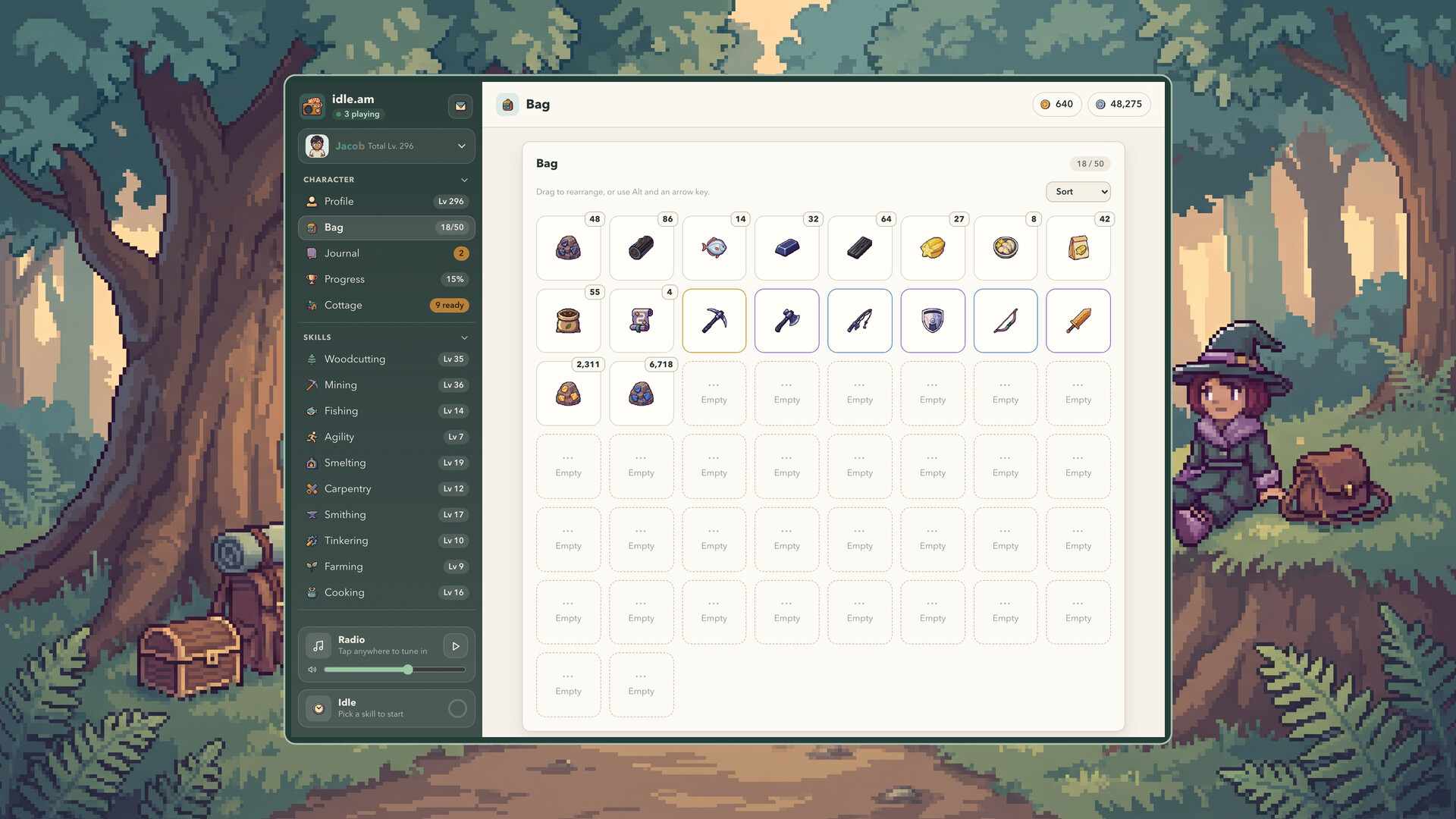Select the dark log stack of 86
The image size is (1456, 819).
(x=641, y=248)
